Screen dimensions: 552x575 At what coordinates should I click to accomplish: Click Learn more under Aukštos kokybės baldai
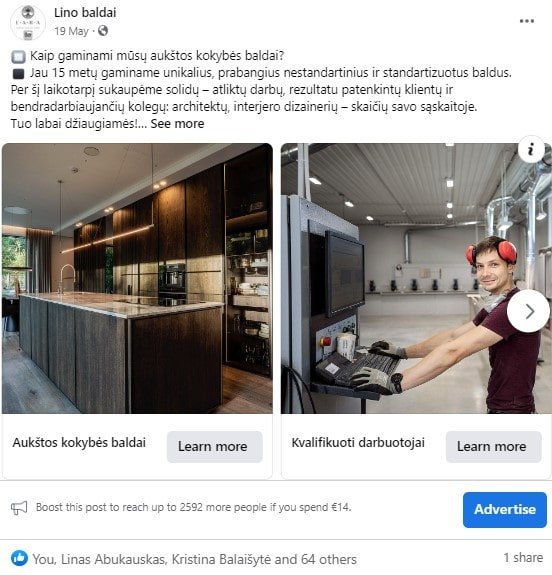click(x=215, y=447)
